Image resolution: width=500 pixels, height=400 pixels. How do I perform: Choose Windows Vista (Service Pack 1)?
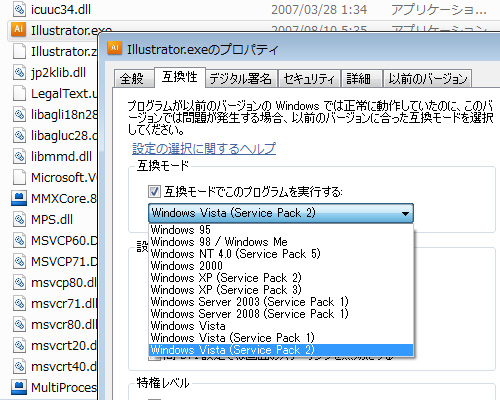[281, 338]
